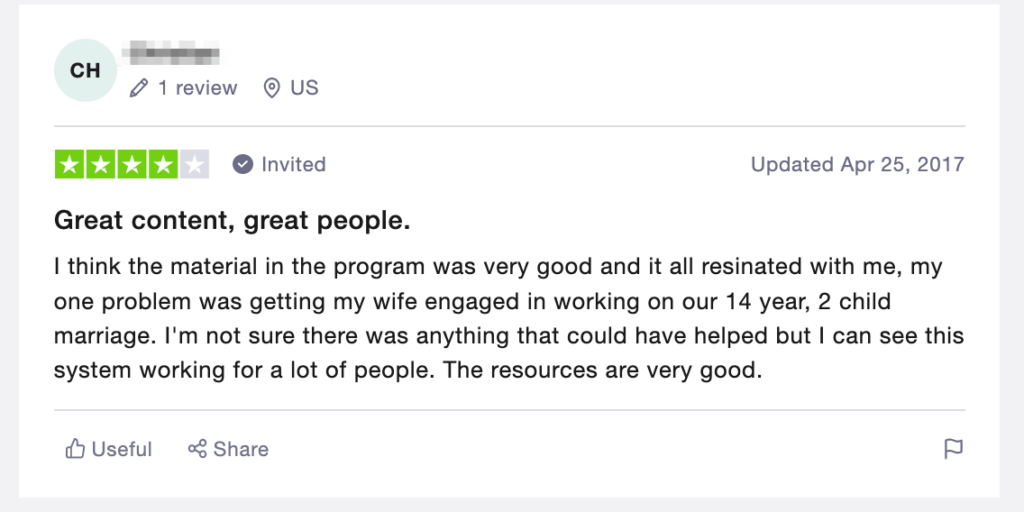1024x512 pixels.
Task: Click the review body paragraph text
Action: coord(509,319)
